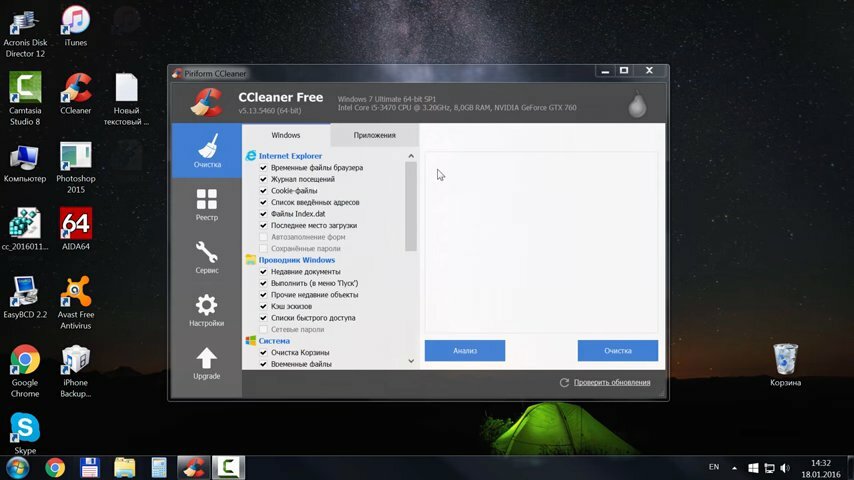Click the list scroll-down arrow

[x=411, y=361]
